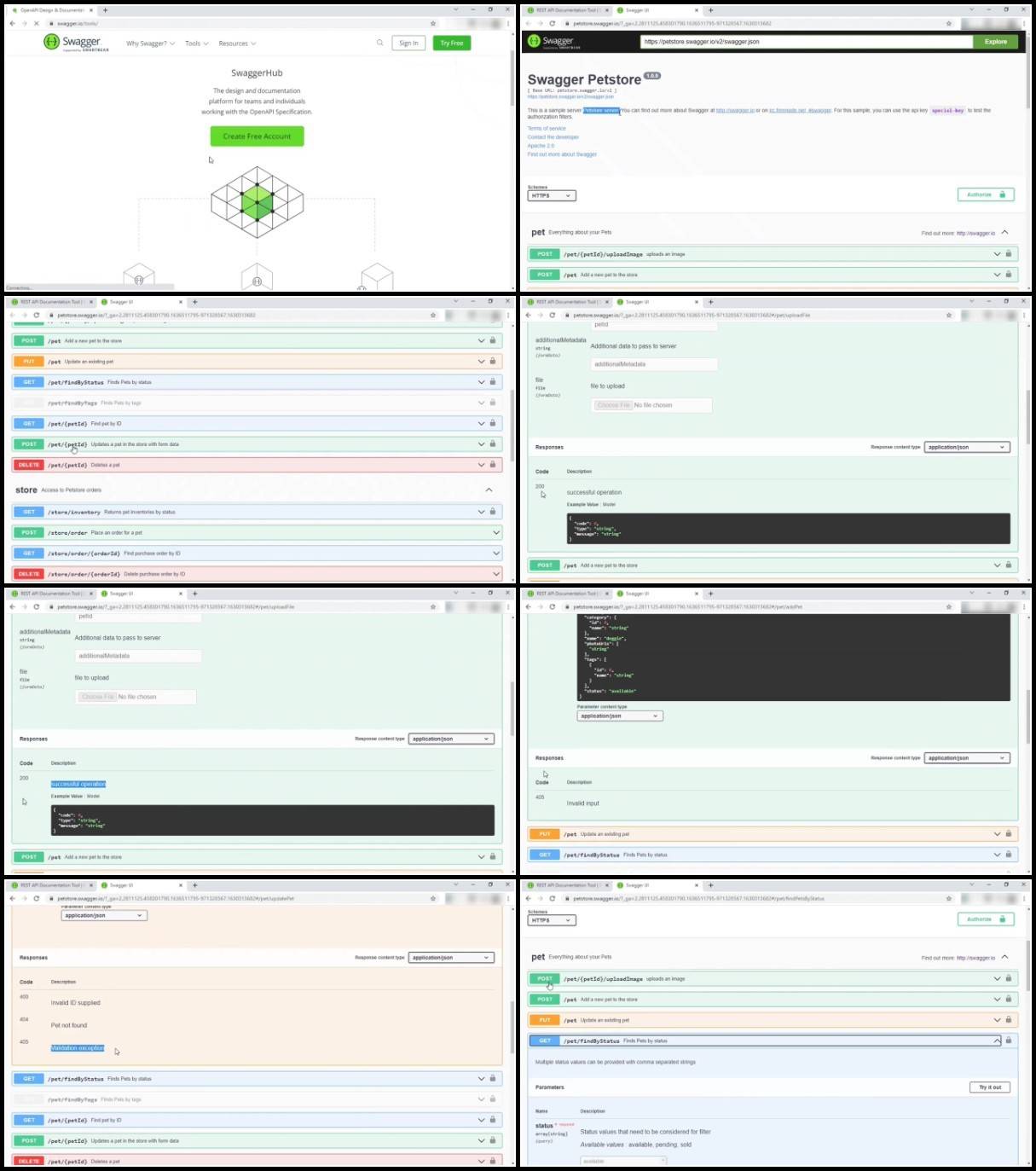Select Model tab where successful operation is highlighted

(x=93, y=796)
